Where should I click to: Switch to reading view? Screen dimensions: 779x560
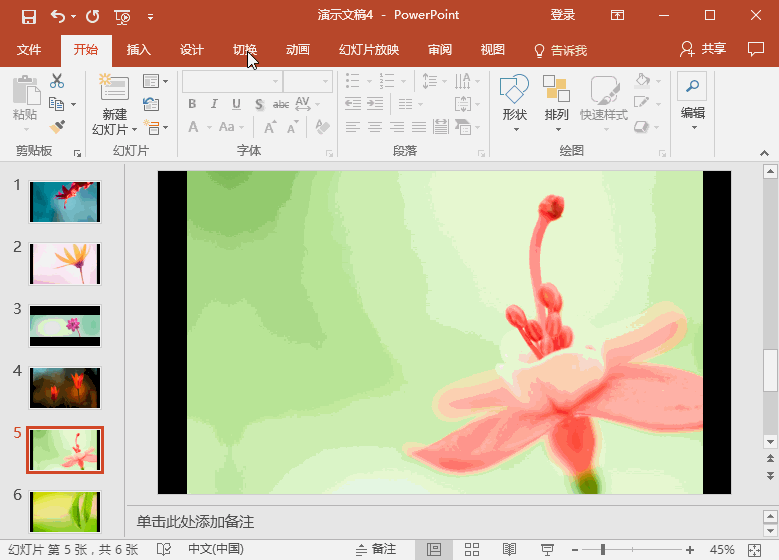[509, 550]
